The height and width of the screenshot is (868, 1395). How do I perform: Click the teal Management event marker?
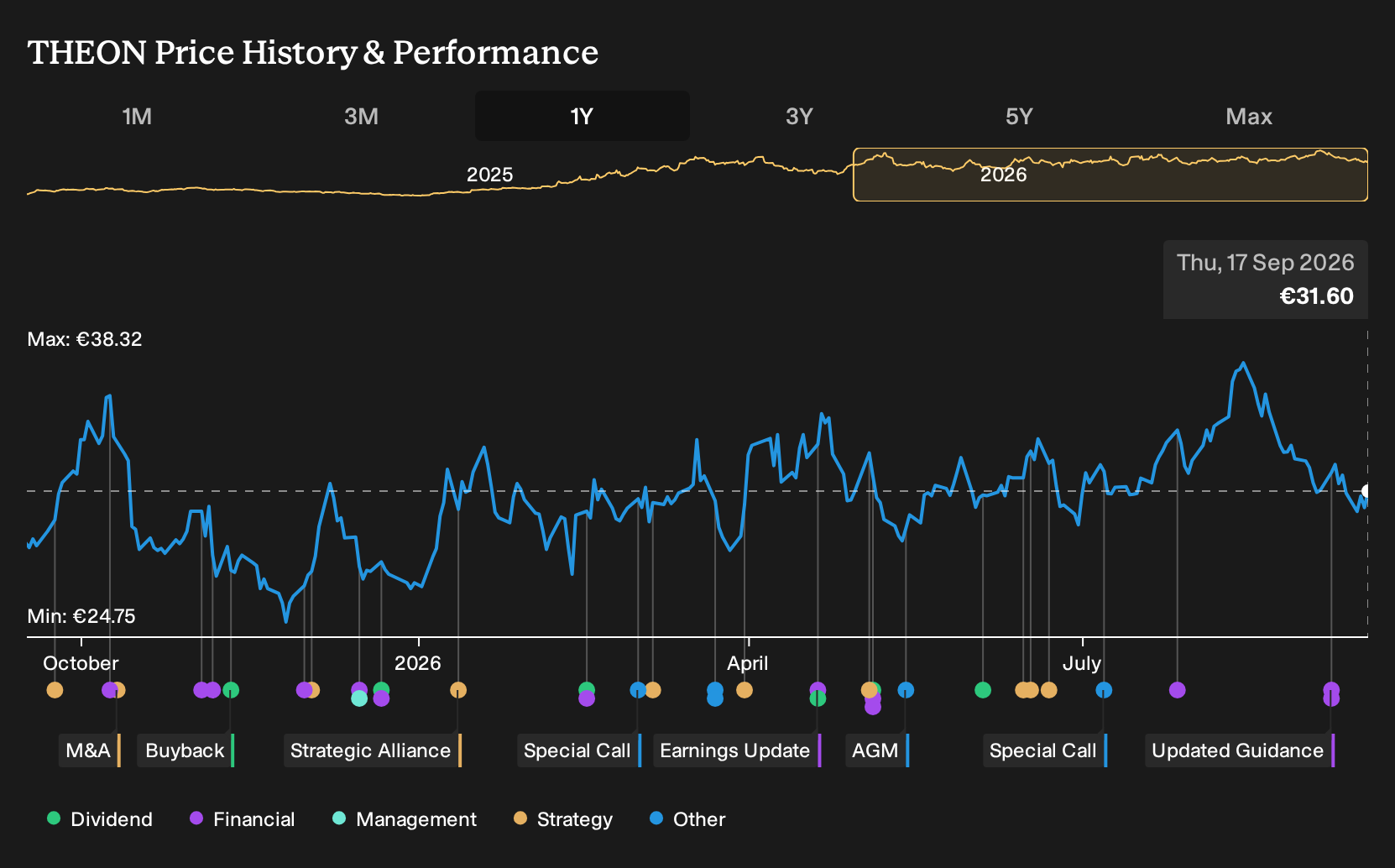(x=359, y=698)
